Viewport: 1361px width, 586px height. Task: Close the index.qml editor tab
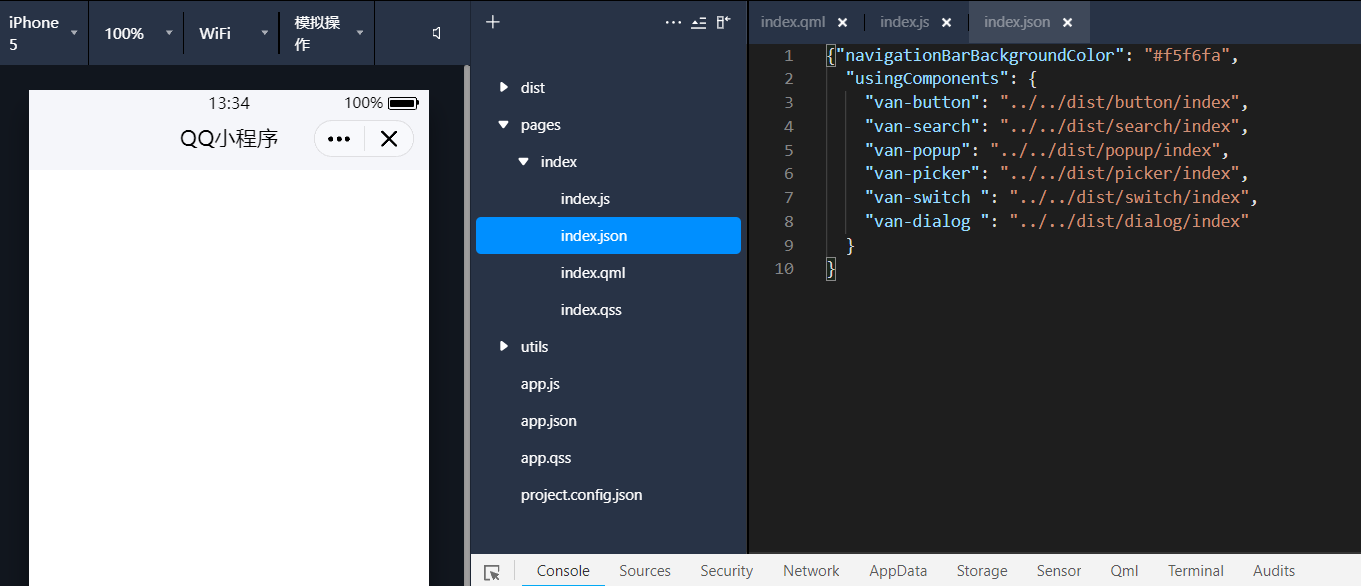(842, 22)
